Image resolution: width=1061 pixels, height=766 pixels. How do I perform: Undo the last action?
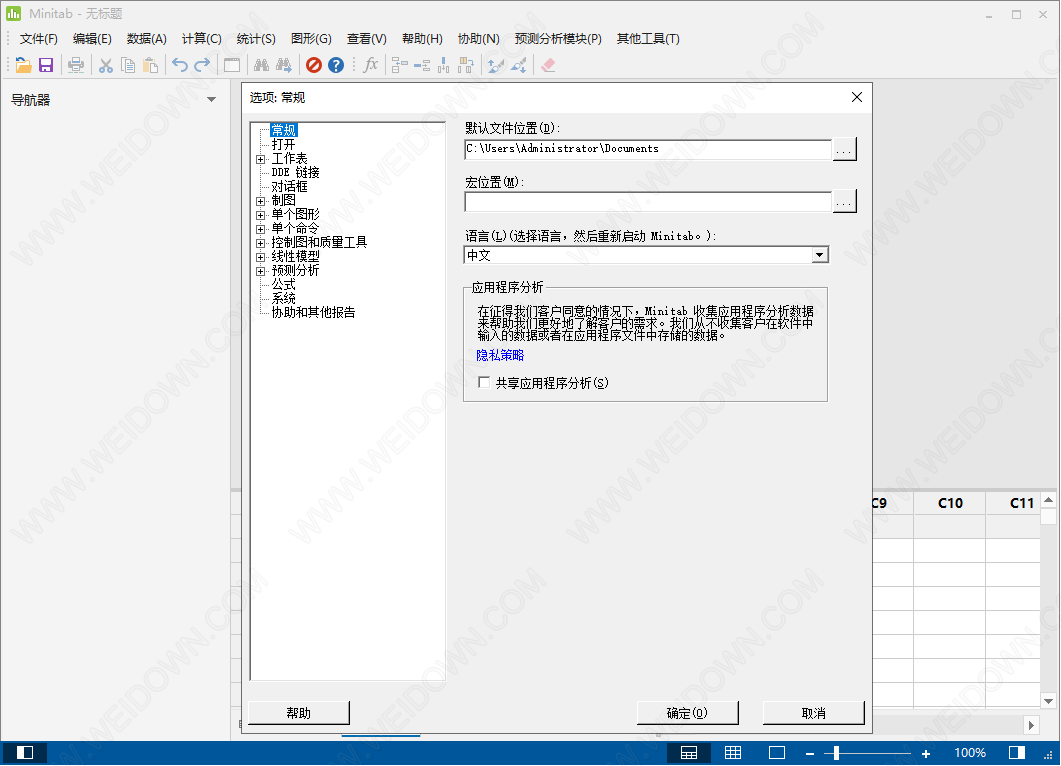pos(180,65)
